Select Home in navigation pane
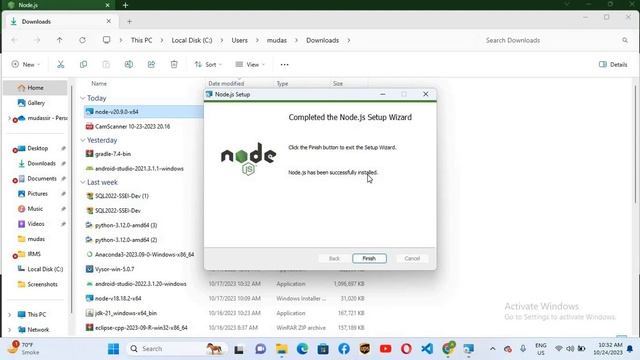 pos(35,88)
